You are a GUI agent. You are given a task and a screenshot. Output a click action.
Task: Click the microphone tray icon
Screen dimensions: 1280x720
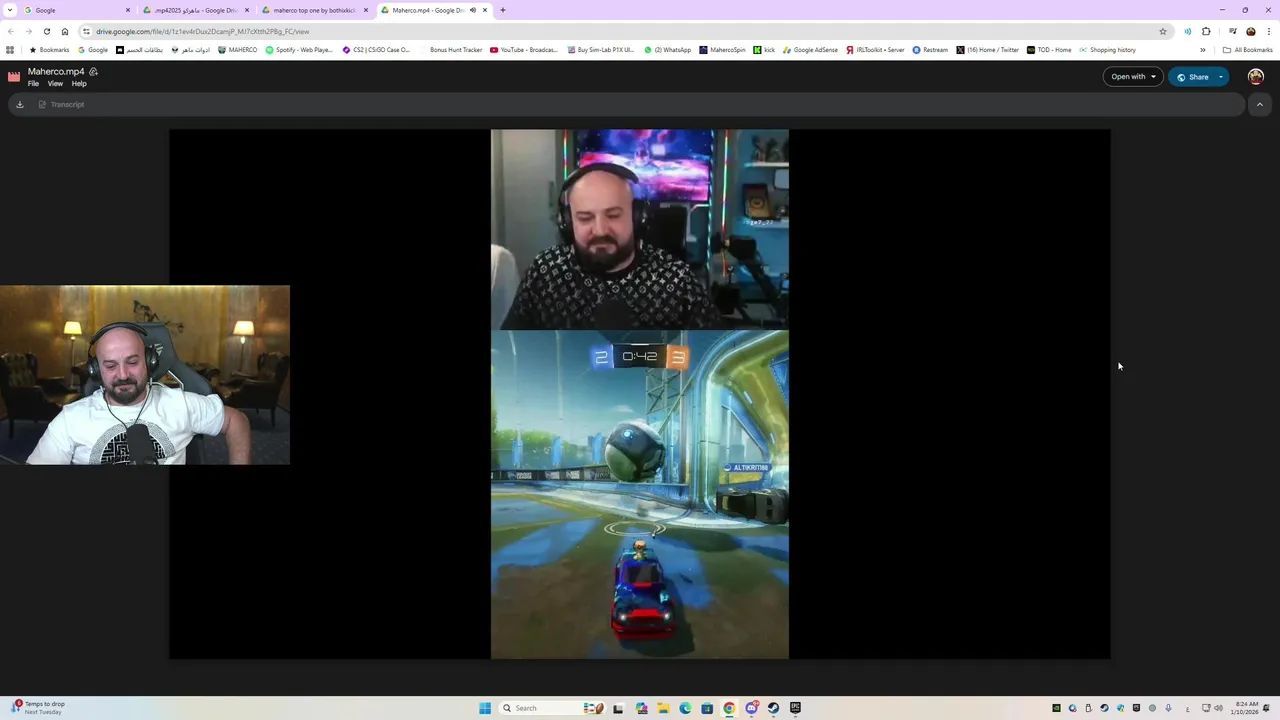1168,708
